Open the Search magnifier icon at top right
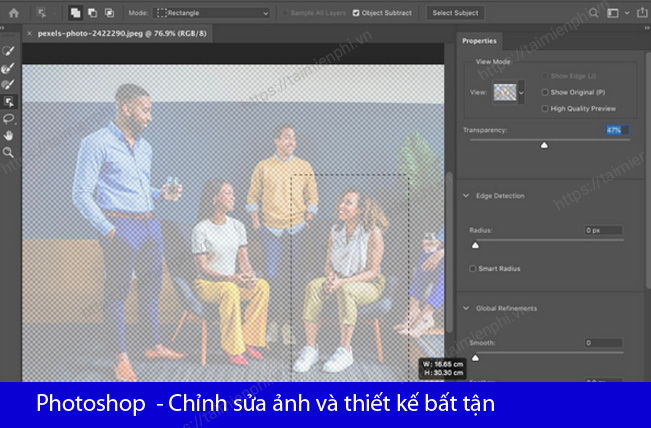 click(594, 13)
